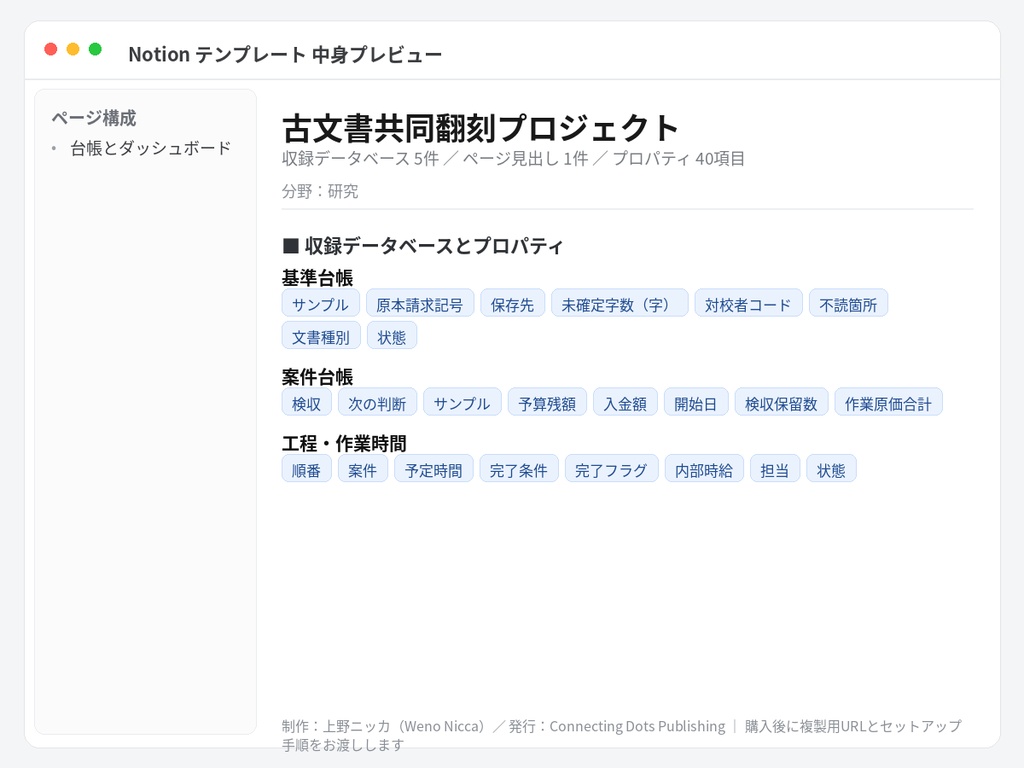Click the 収録データベースとプロパティ section heading

point(423,246)
